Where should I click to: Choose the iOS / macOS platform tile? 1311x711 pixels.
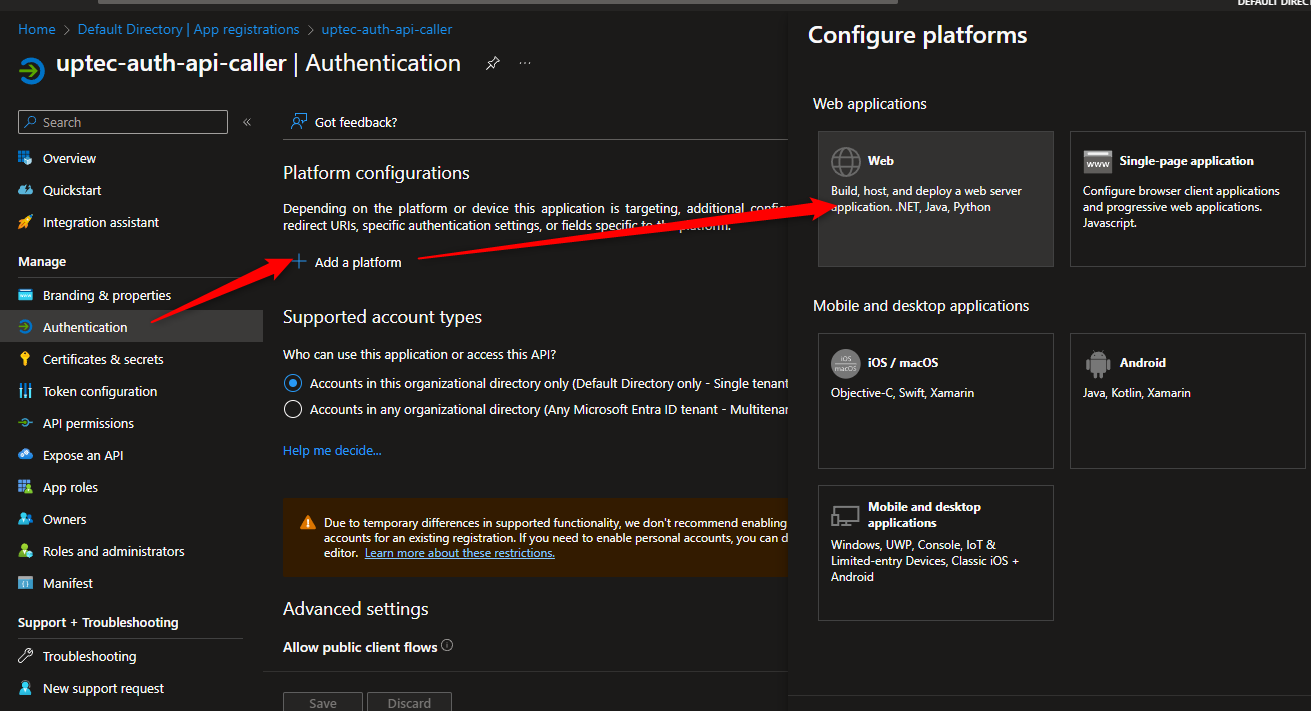click(935, 400)
